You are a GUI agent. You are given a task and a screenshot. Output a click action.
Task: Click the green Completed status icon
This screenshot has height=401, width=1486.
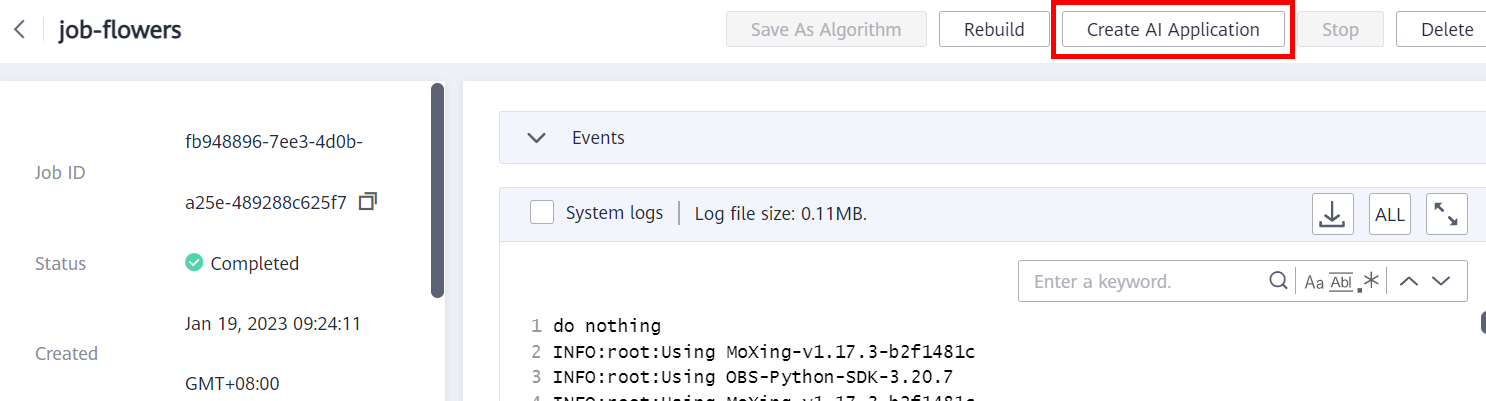194,263
